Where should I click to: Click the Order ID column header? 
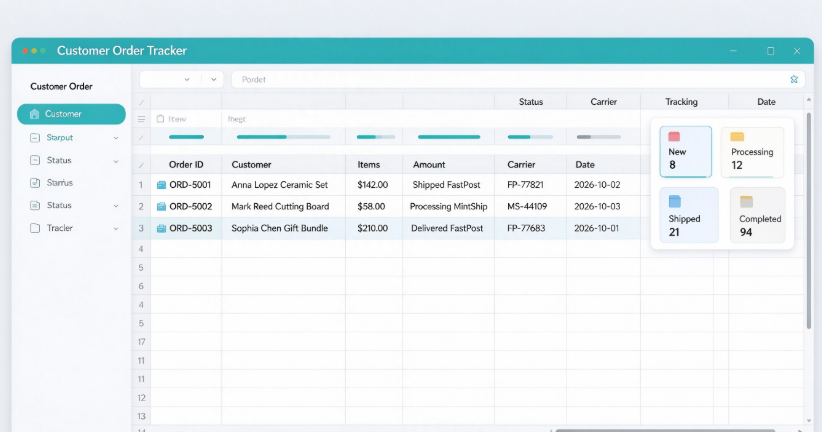point(186,165)
